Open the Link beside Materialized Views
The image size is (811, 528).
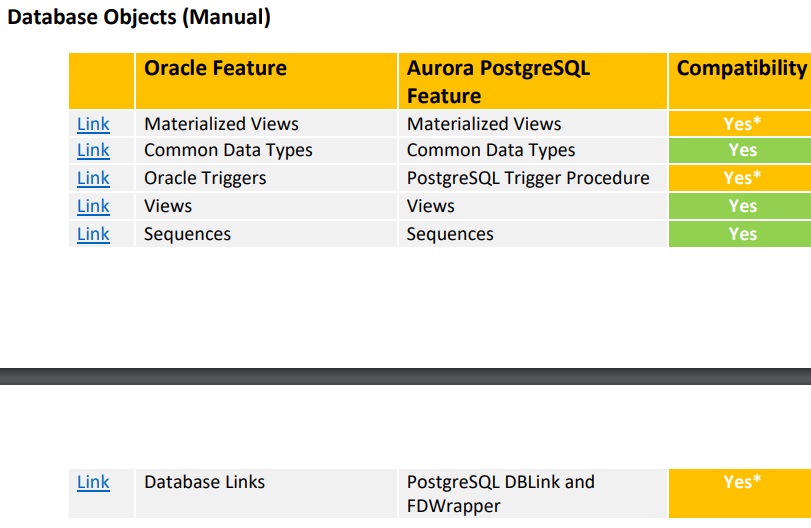93,124
